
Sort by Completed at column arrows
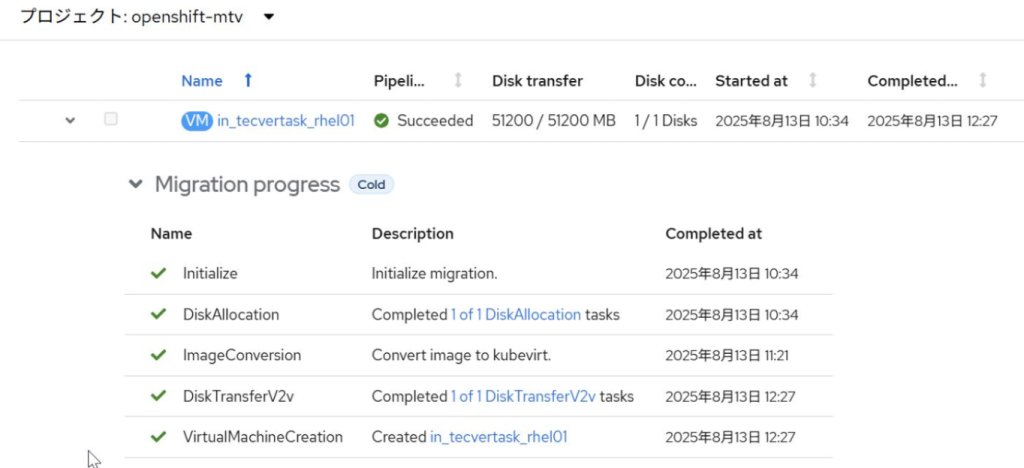[983, 80]
